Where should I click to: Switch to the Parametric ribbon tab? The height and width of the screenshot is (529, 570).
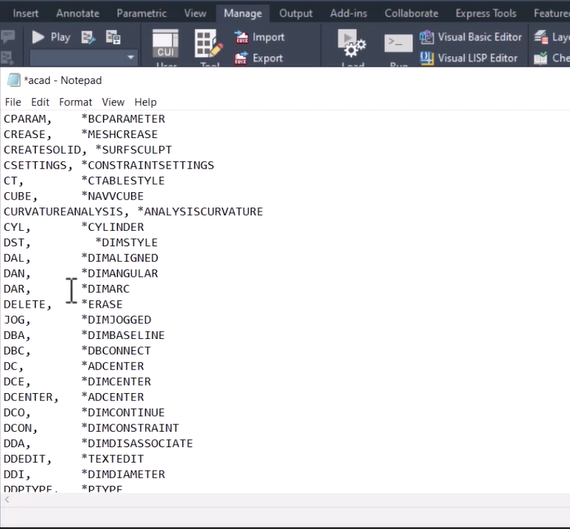141,13
